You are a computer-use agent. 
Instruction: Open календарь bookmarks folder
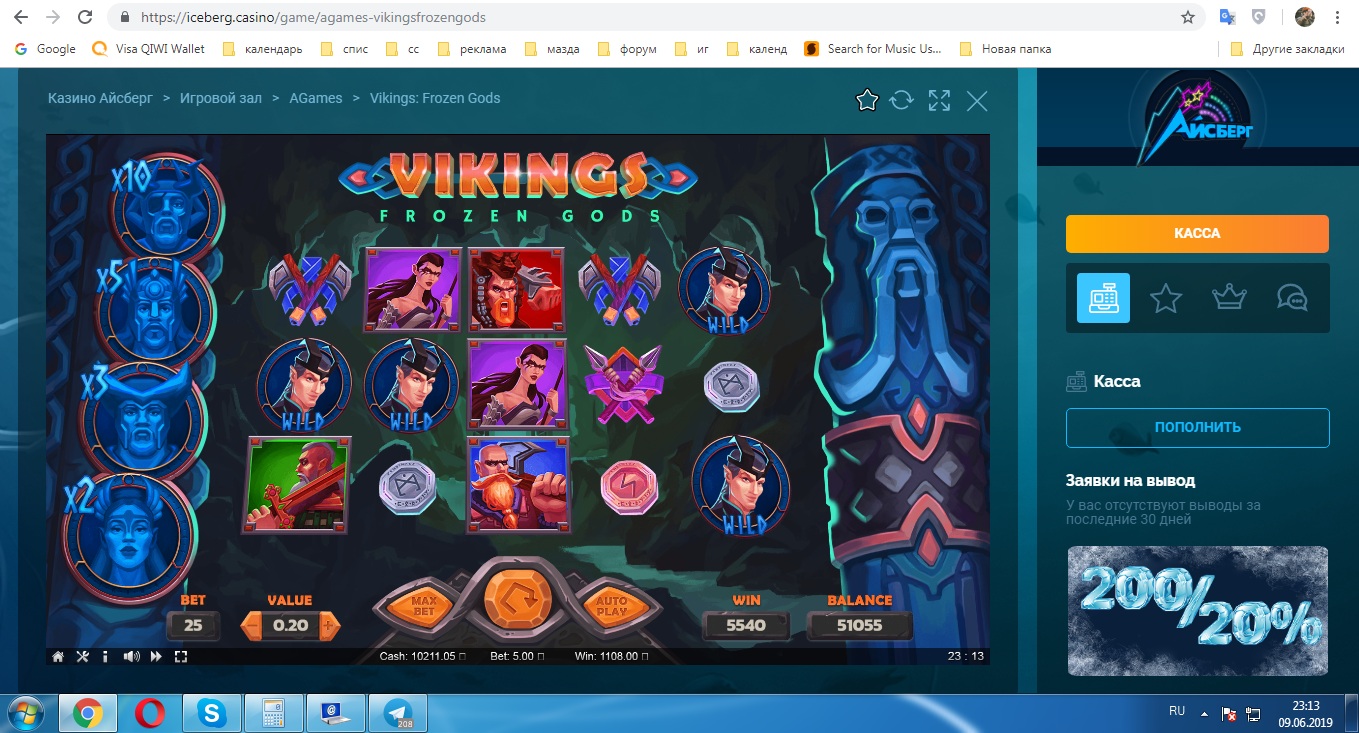pos(263,48)
